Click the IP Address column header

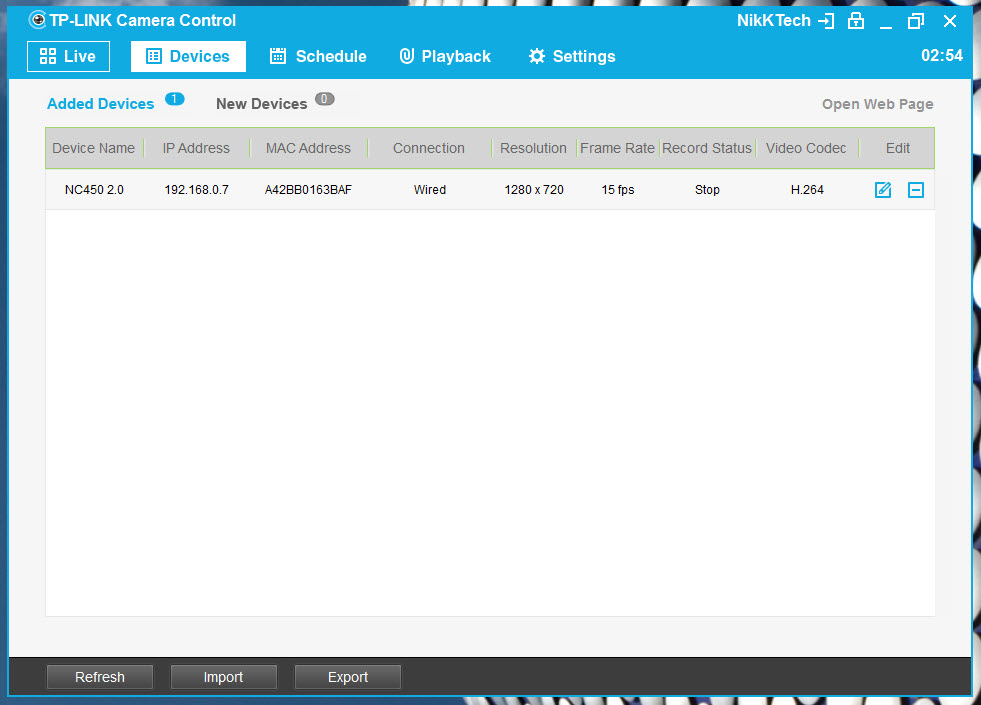pyautogui.click(x=196, y=148)
